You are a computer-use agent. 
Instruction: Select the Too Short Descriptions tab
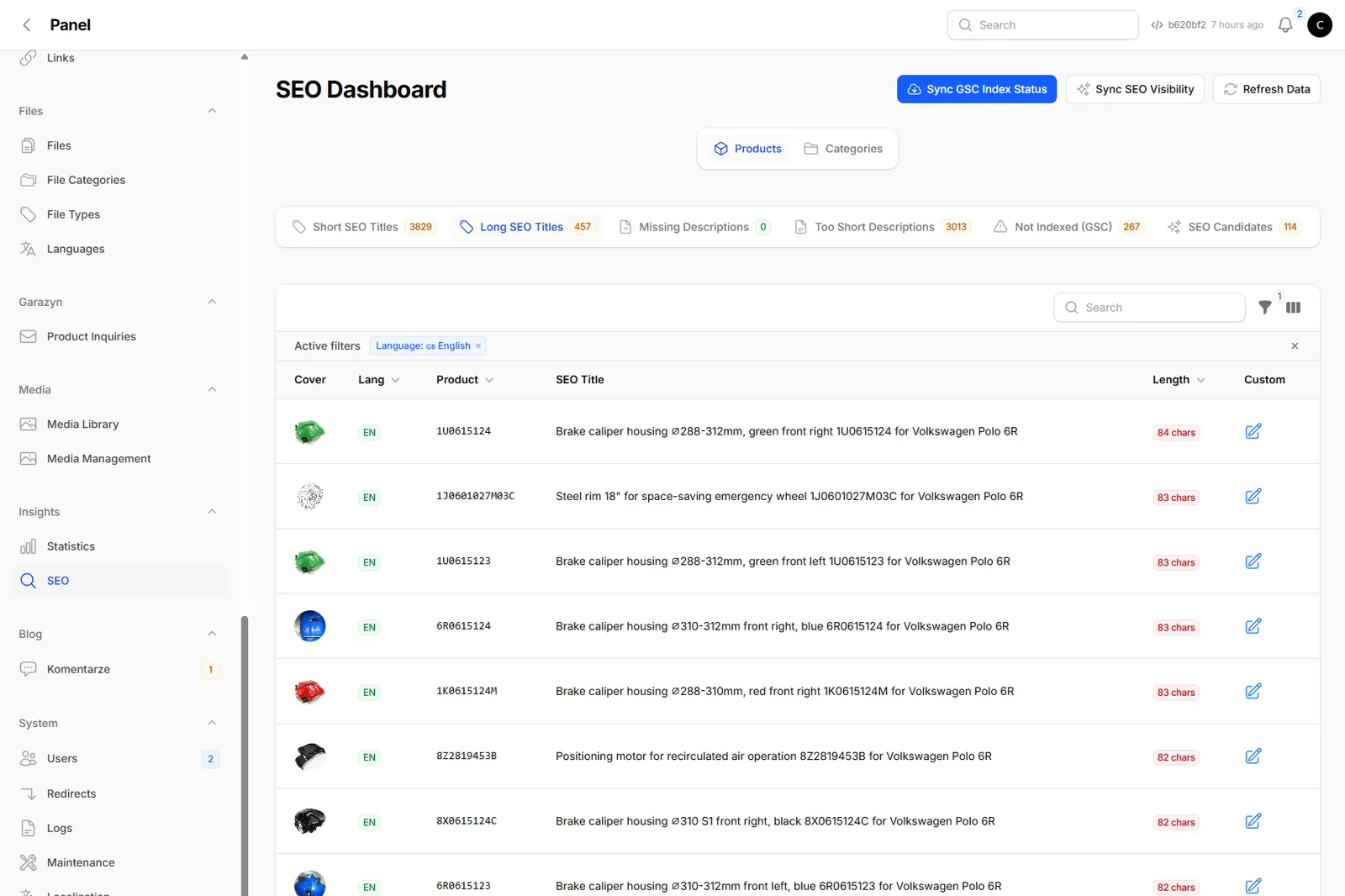tap(882, 227)
